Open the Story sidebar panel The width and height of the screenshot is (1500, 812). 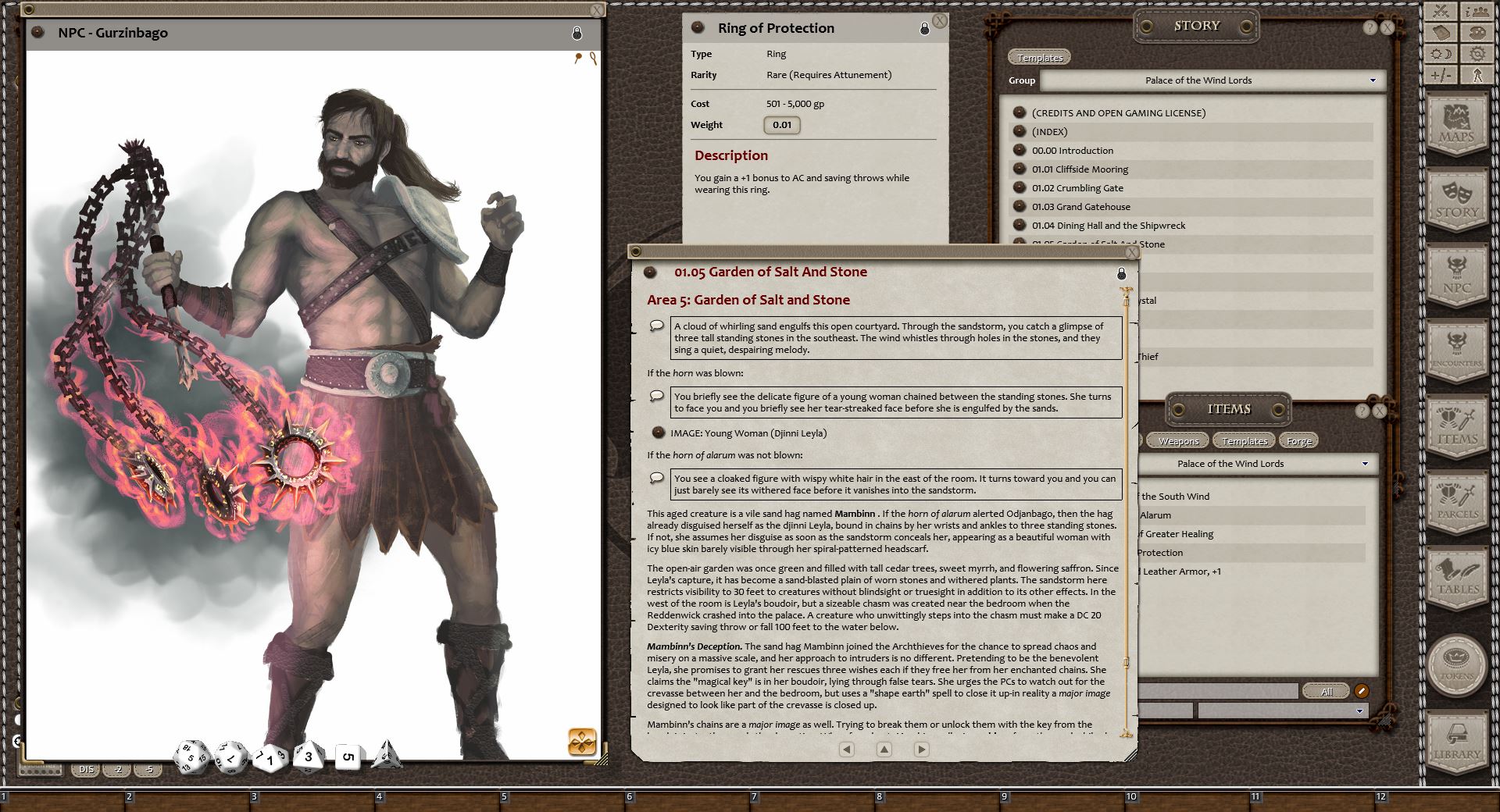[x=1457, y=201]
